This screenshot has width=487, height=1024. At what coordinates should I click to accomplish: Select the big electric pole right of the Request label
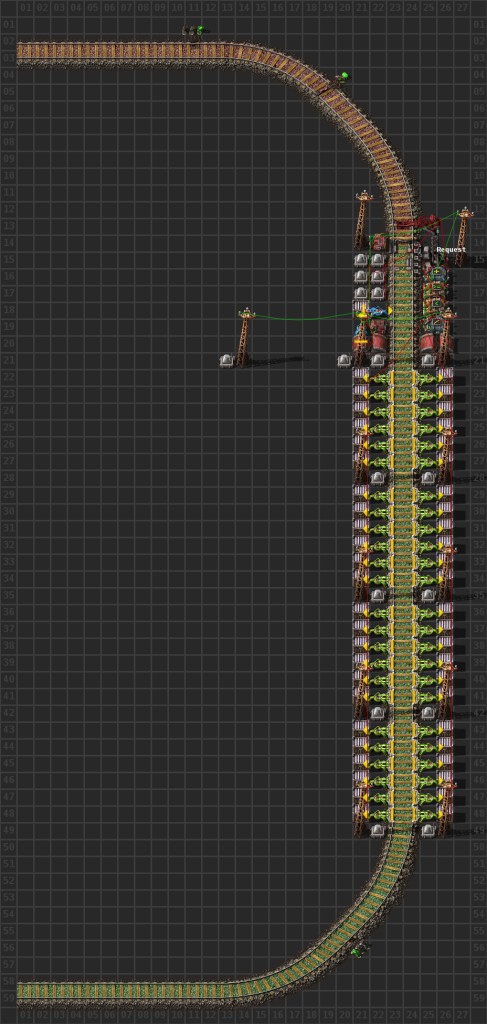click(x=463, y=235)
